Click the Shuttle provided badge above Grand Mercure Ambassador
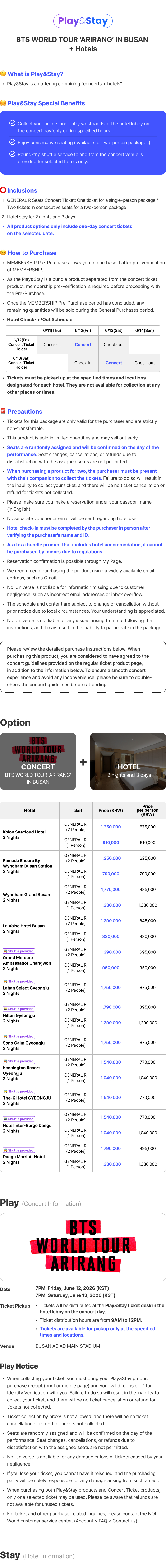 point(19,951)
